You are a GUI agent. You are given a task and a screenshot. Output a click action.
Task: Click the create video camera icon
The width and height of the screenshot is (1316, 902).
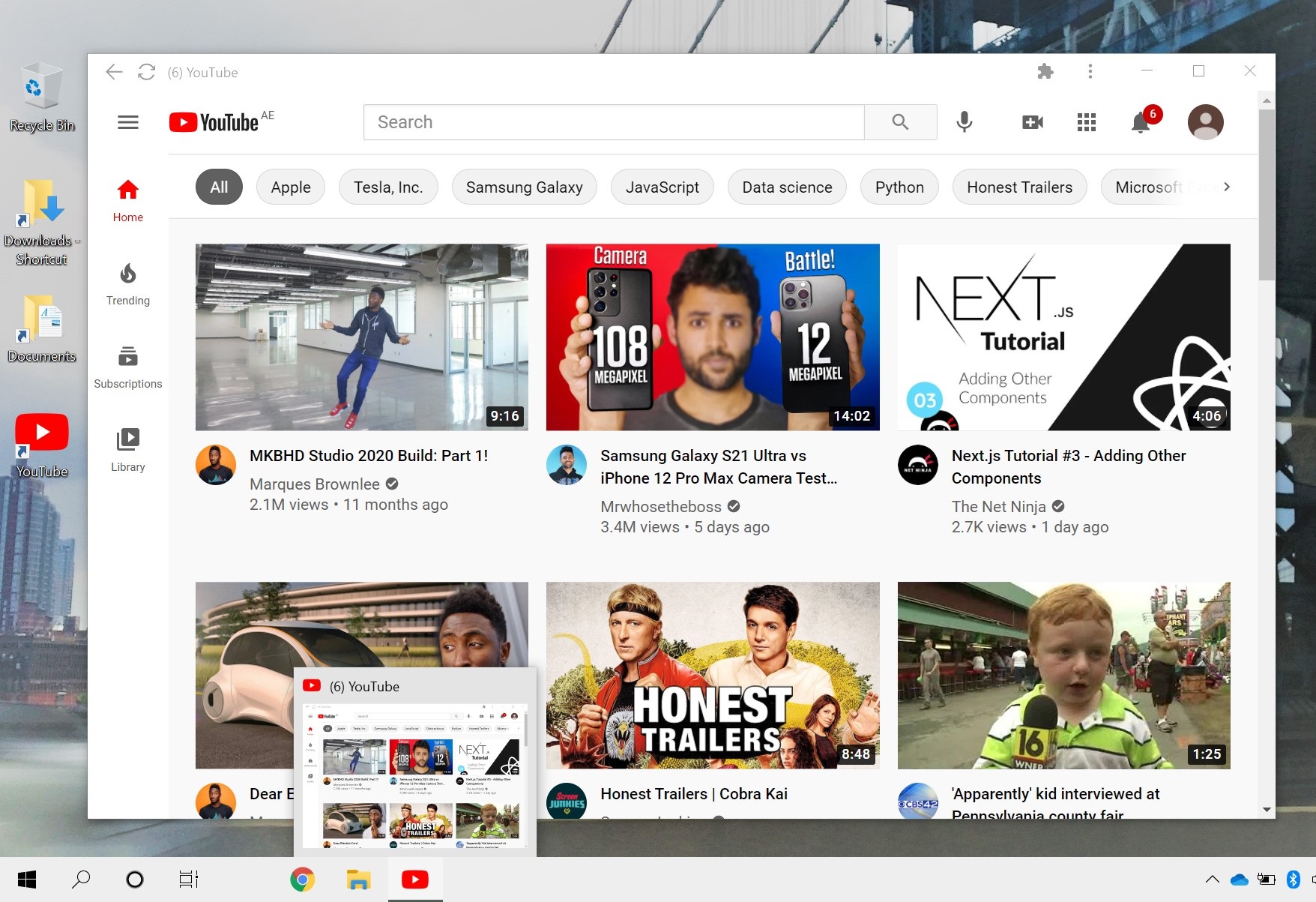[x=1032, y=122]
